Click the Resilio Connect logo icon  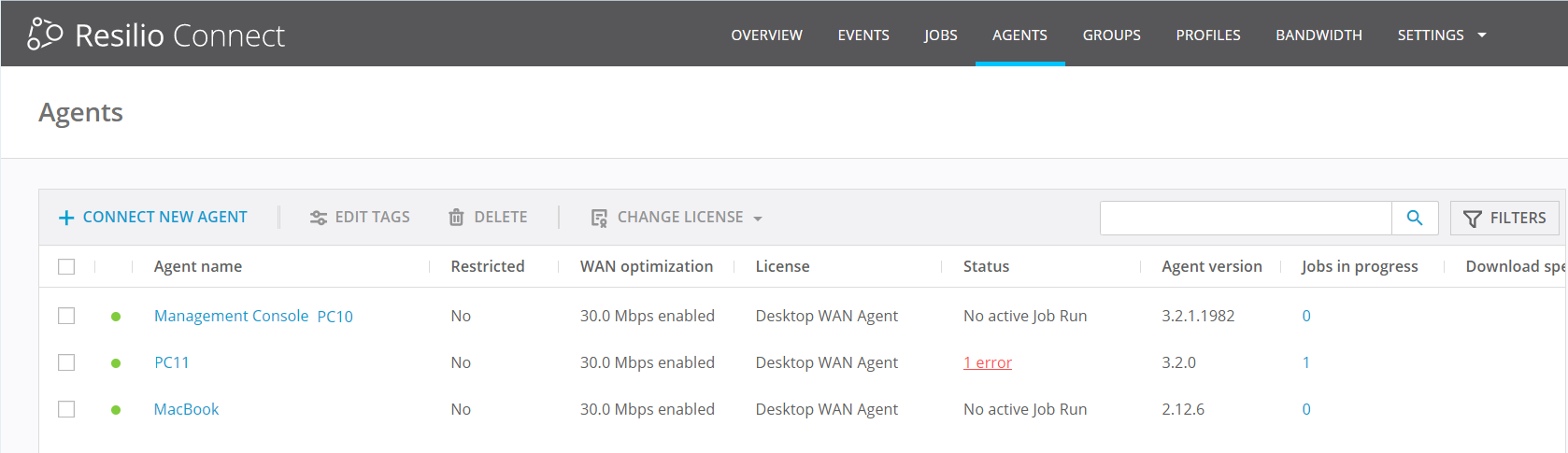click(x=45, y=34)
